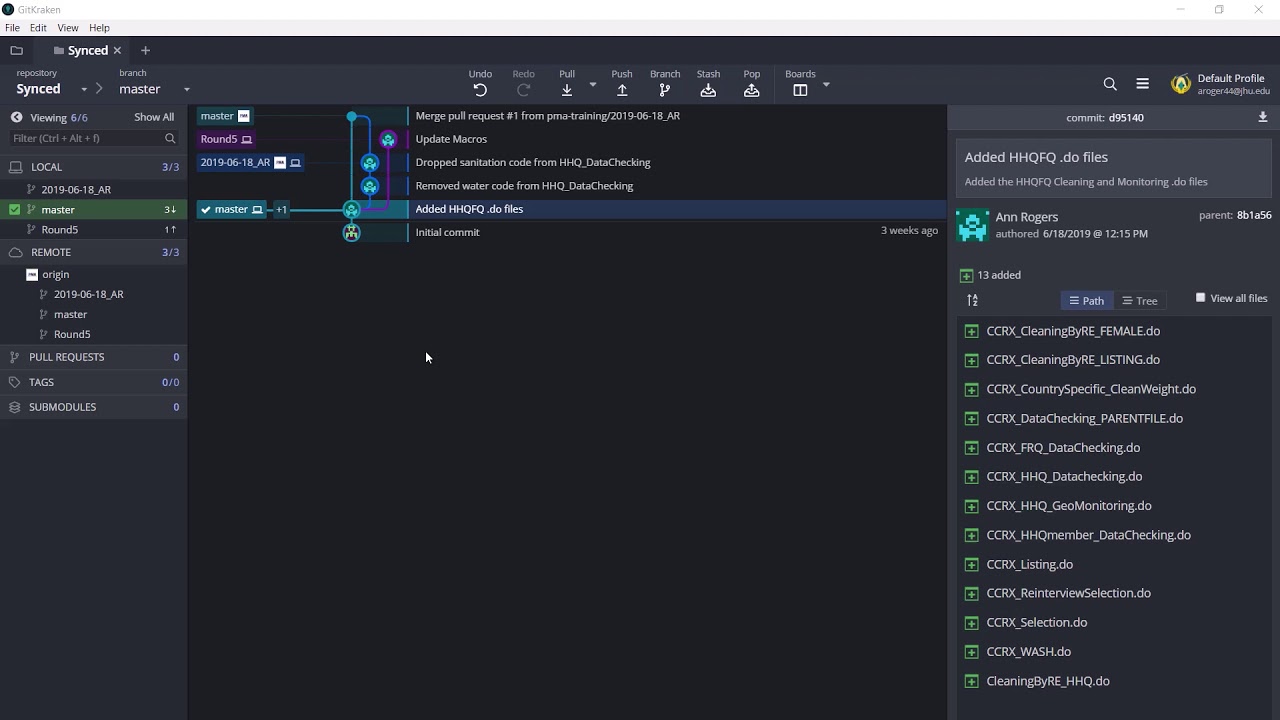Open file CCRX_Listing.do
The image size is (1280, 720).
1029,564
